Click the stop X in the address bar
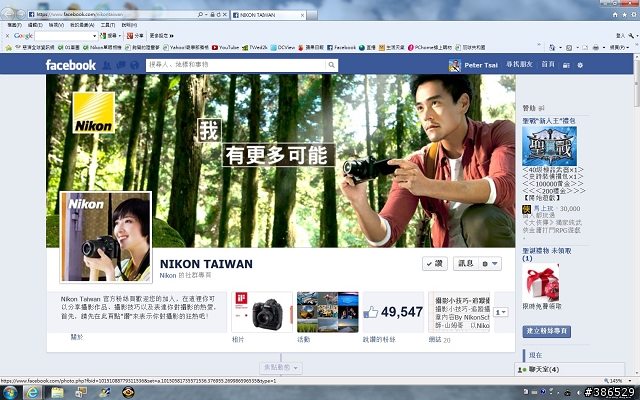Image resolution: width=640 pixels, height=400 pixels. click(225, 15)
